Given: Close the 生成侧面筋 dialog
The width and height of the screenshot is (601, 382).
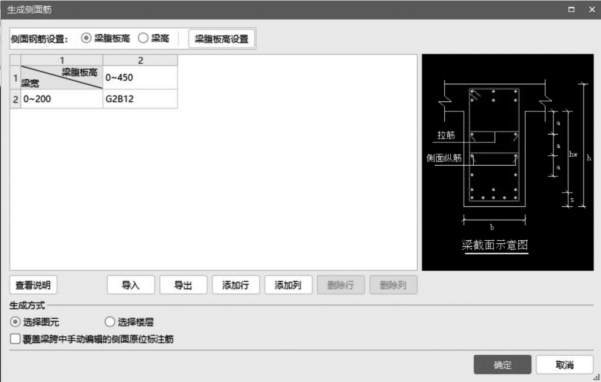Looking at the screenshot, I should click(591, 9).
